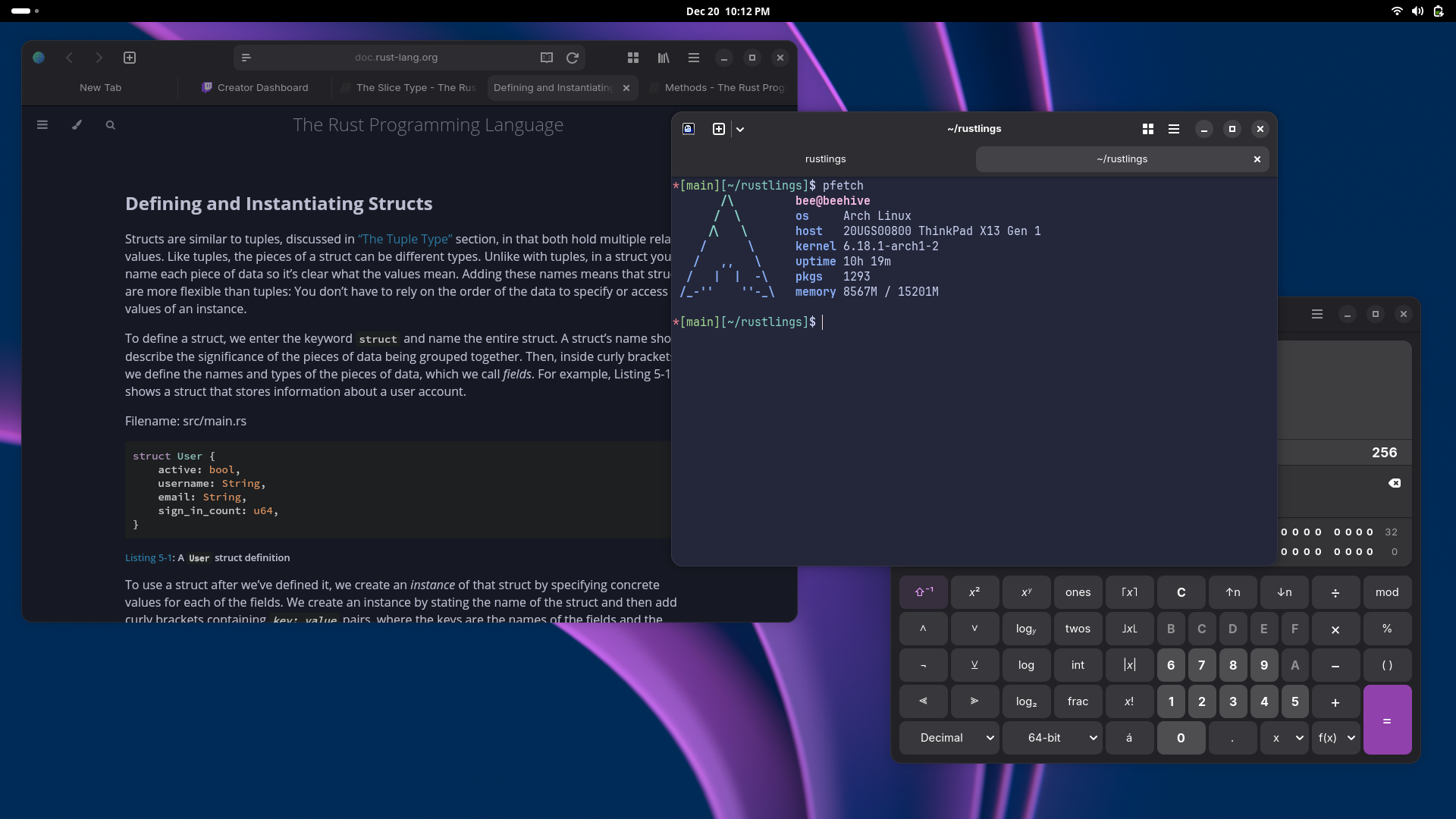Open the browser tab overview grid icon

[633, 58]
